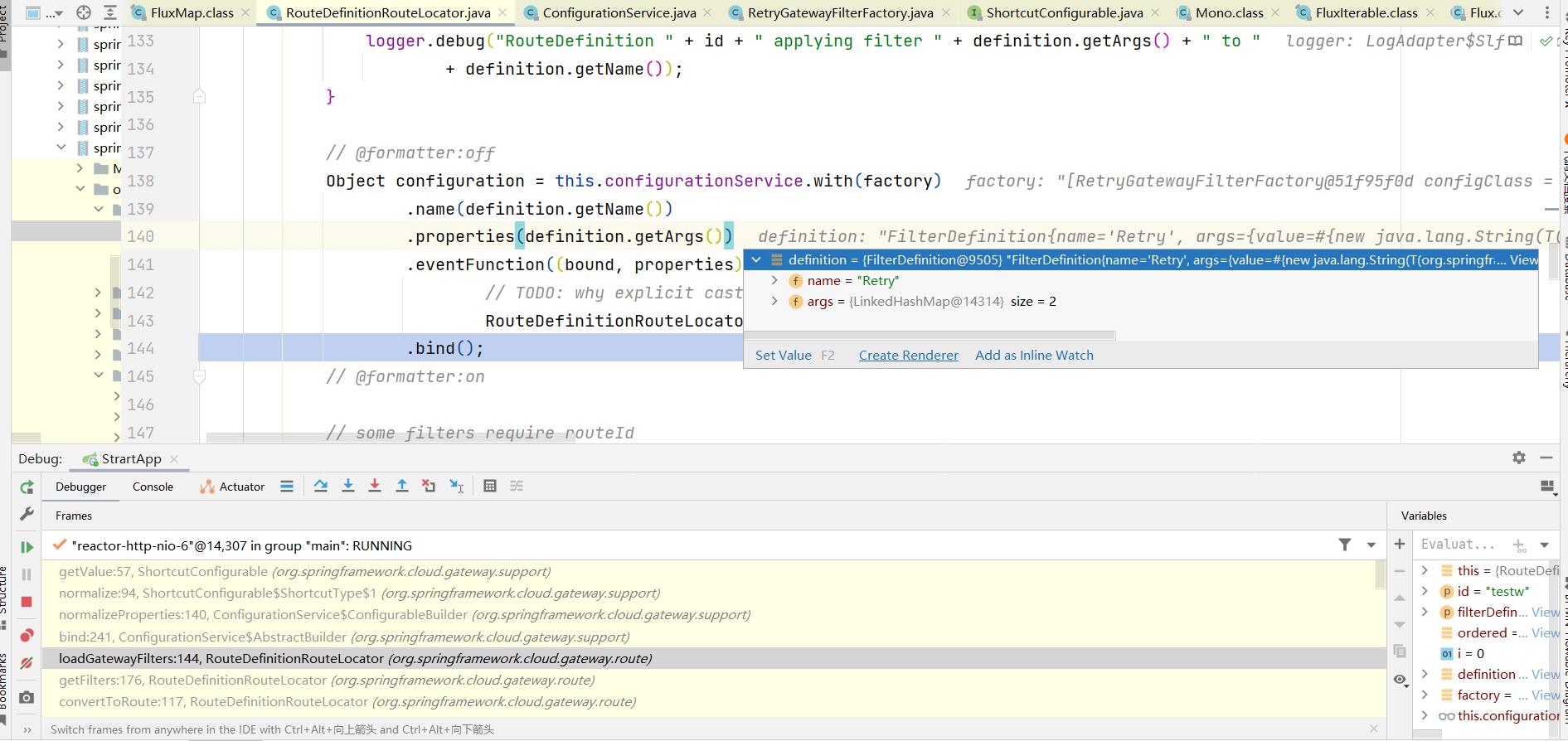
Task: Collapse the definition node in popup
Action: [756, 260]
